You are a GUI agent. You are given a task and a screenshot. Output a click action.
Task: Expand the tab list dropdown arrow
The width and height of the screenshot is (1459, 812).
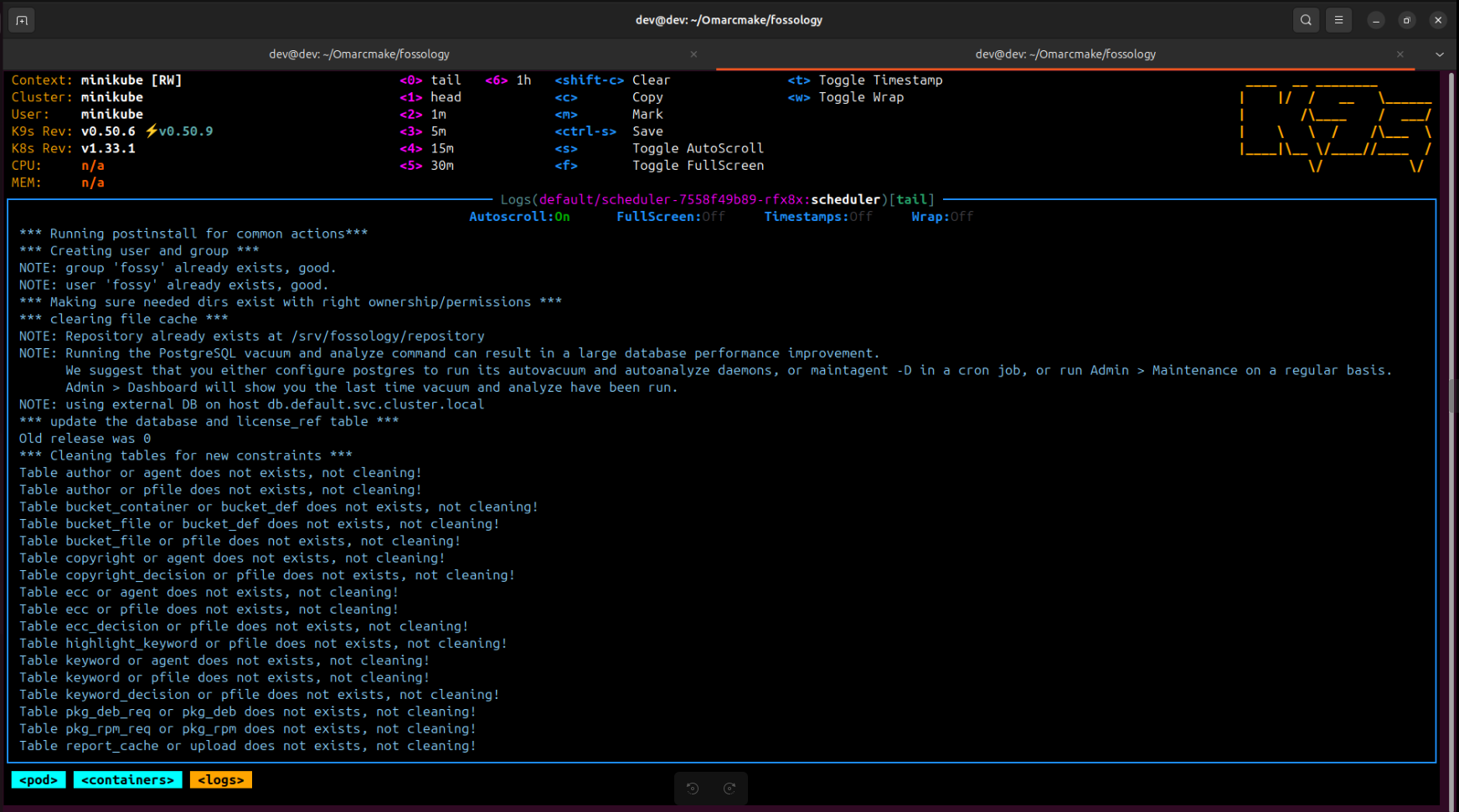(1439, 54)
